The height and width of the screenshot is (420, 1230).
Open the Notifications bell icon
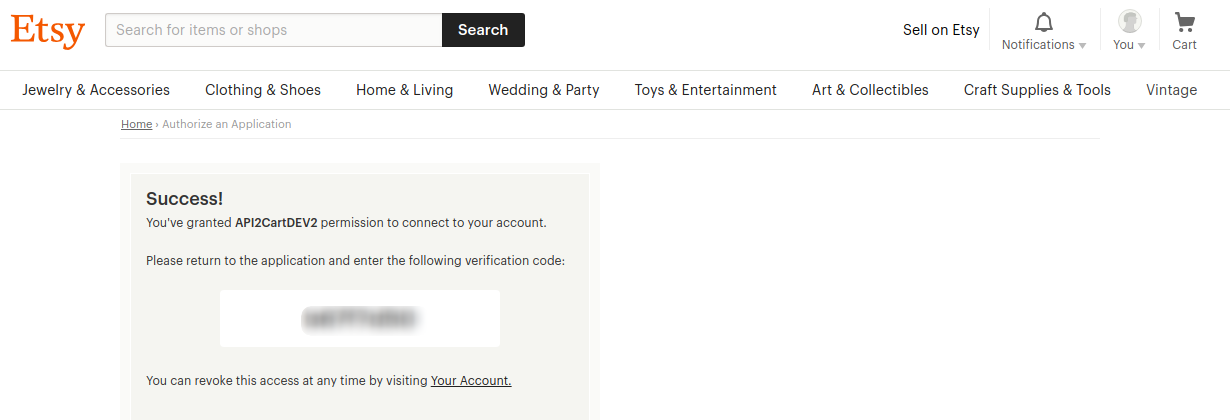click(x=1044, y=22)
